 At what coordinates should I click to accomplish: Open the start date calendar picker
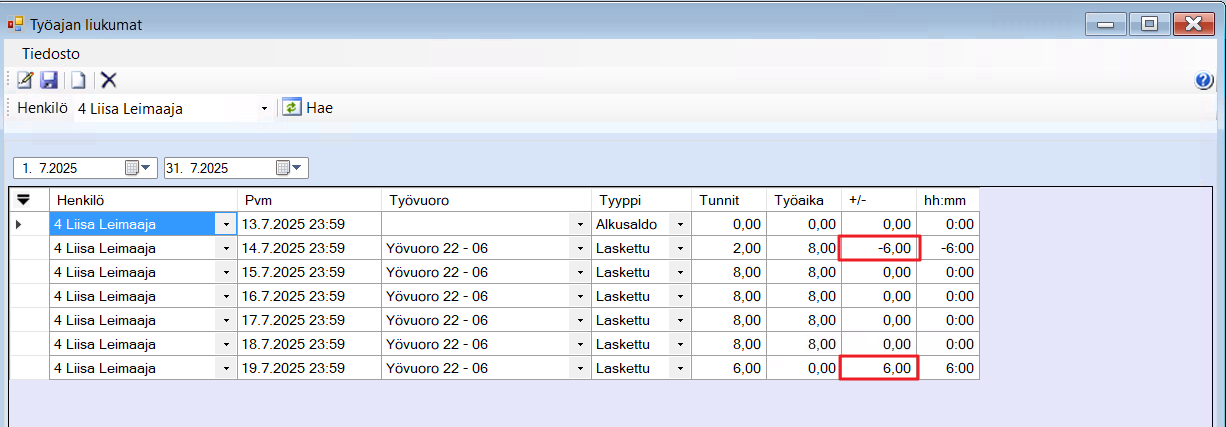pos(139,168)
